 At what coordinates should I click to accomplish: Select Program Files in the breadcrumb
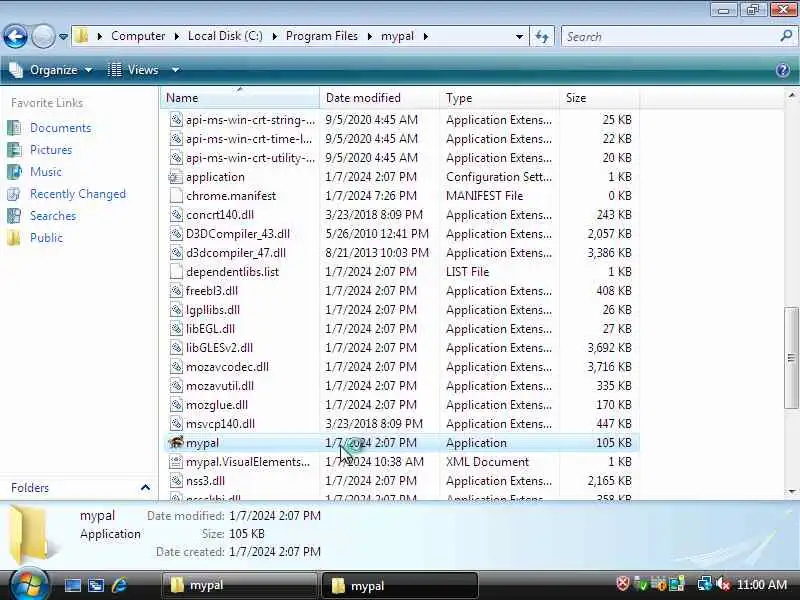(x=321, y=36)
